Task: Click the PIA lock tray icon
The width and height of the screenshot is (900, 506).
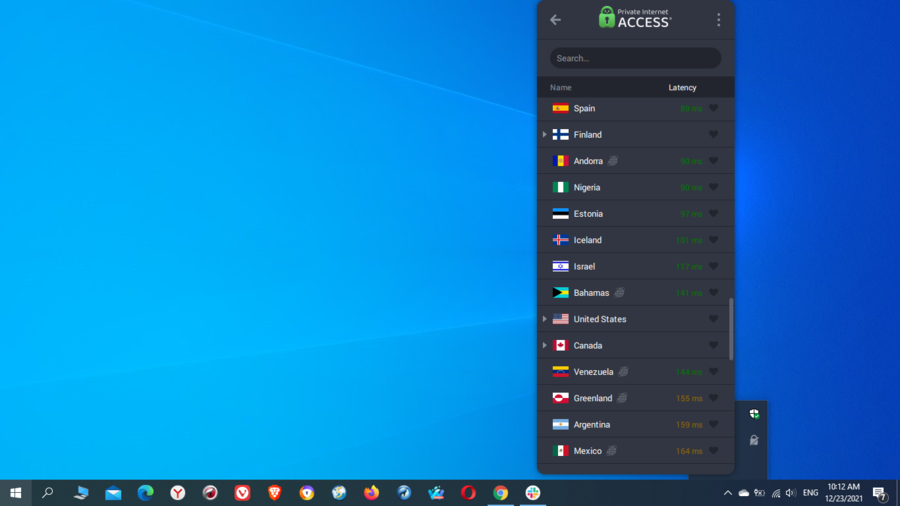Action: tap(754, 440)
